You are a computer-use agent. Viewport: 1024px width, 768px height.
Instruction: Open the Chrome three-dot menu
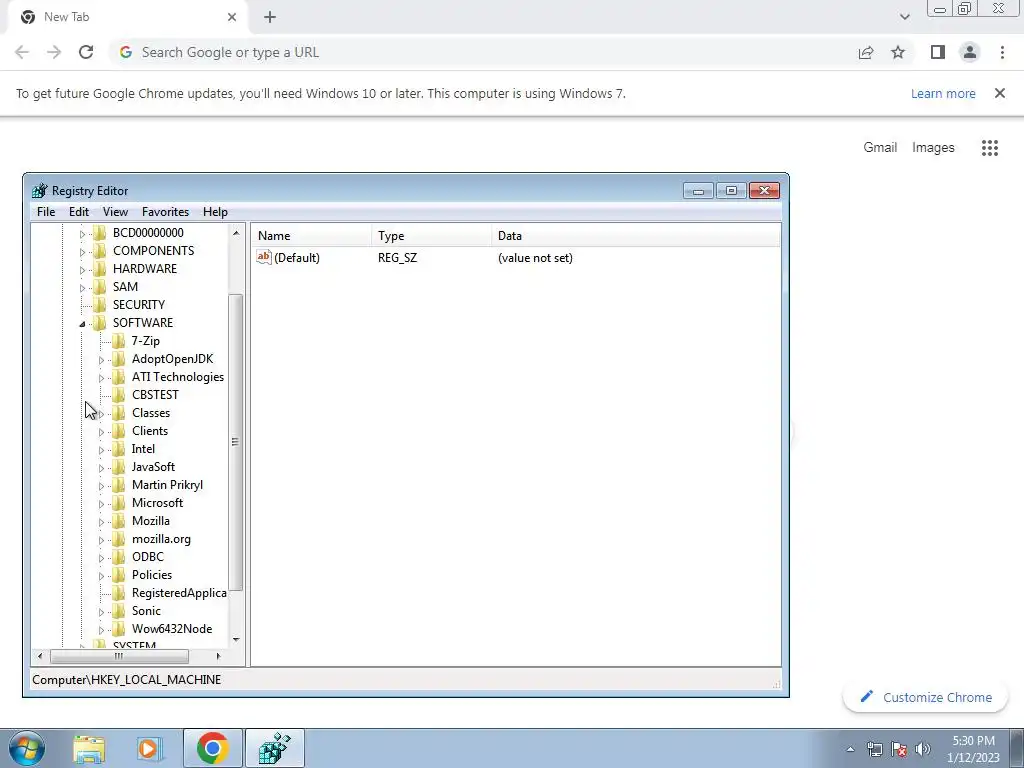(1002, 52)
